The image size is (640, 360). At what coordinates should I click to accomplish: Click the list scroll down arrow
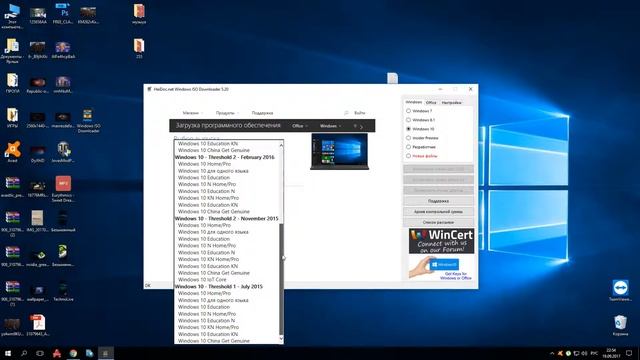281,339
